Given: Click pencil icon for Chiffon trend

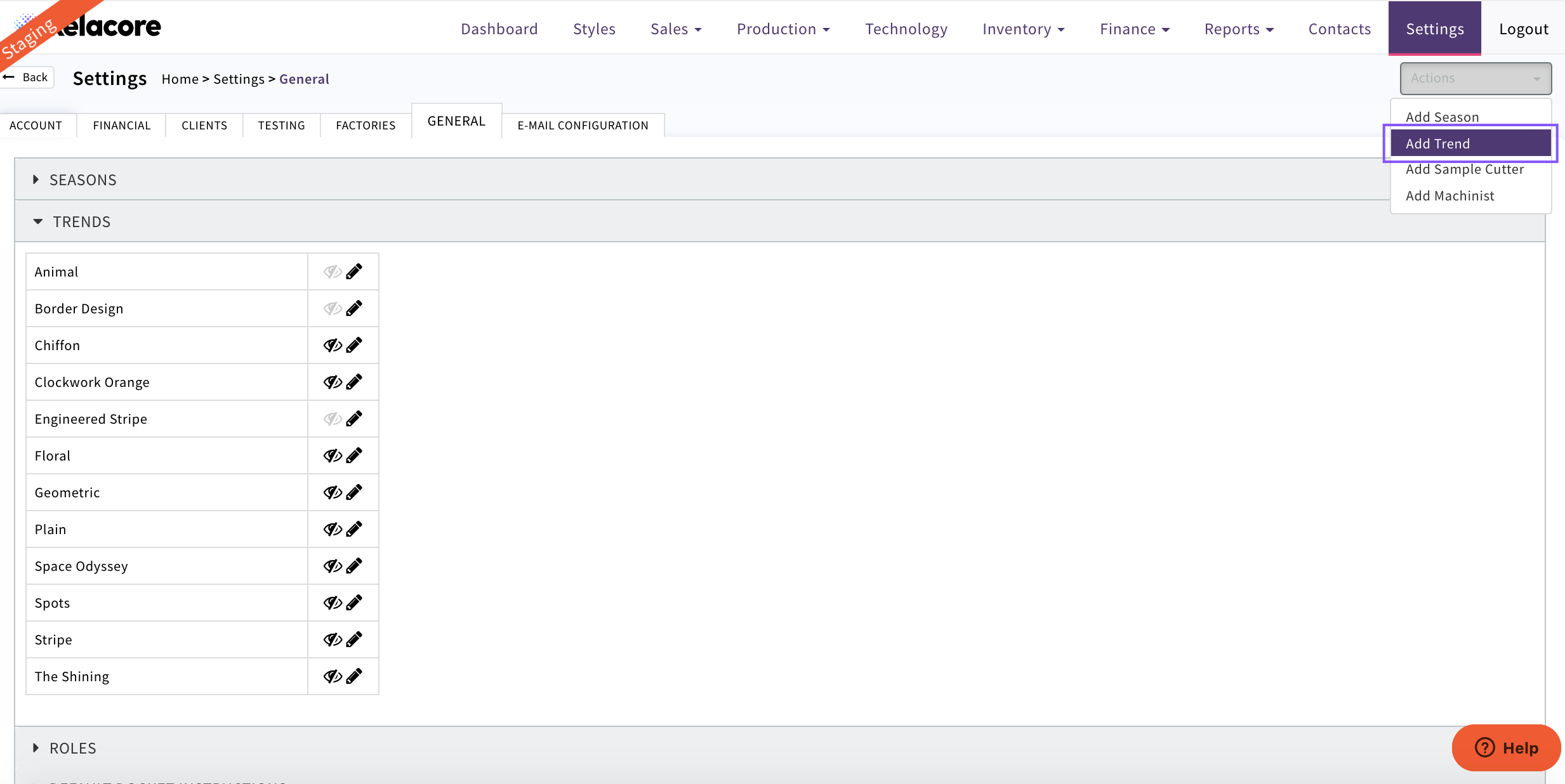Looking at the screenshot, I should pos(354,345).
